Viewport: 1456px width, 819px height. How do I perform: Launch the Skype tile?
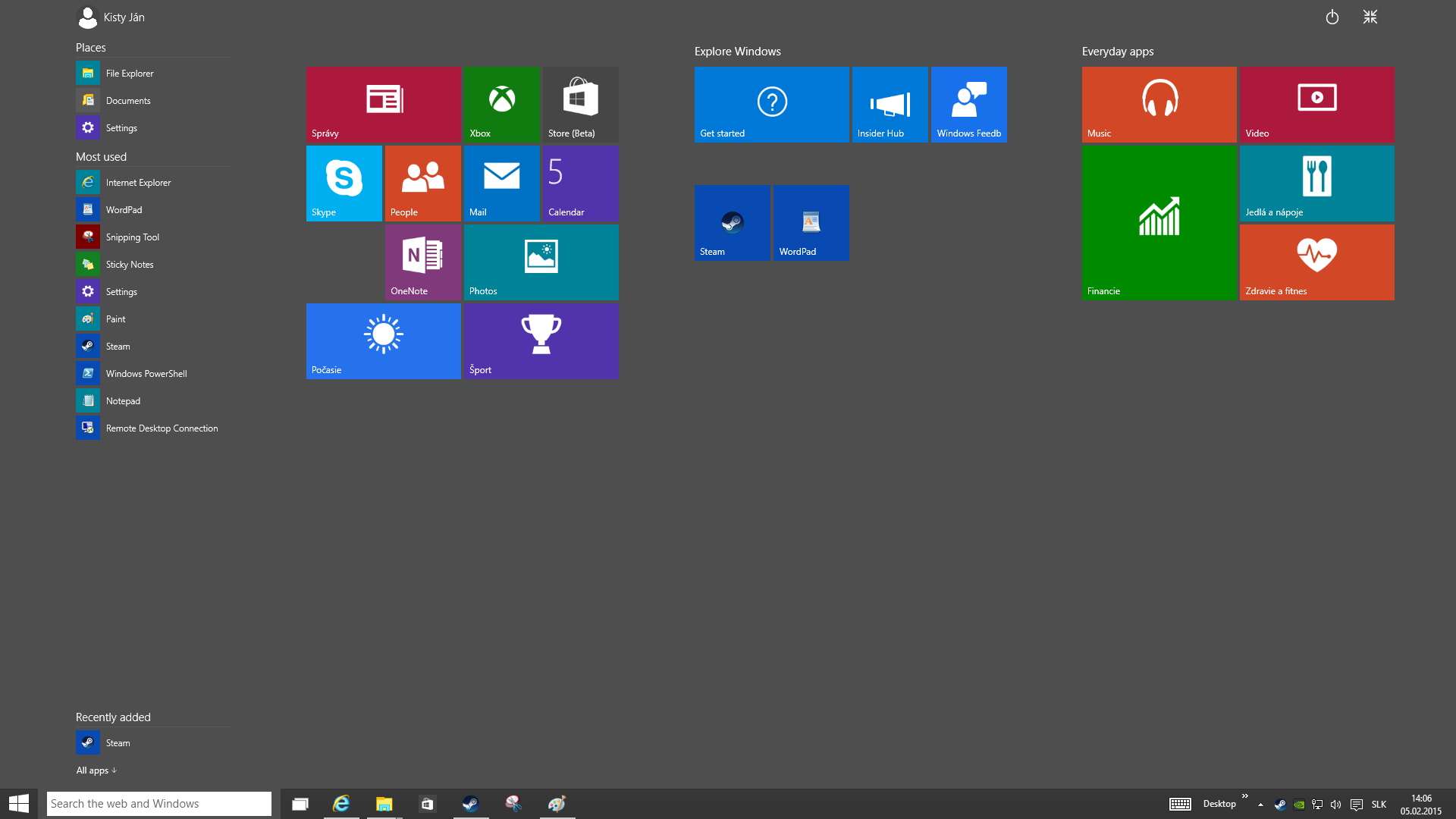pos(344,184)
